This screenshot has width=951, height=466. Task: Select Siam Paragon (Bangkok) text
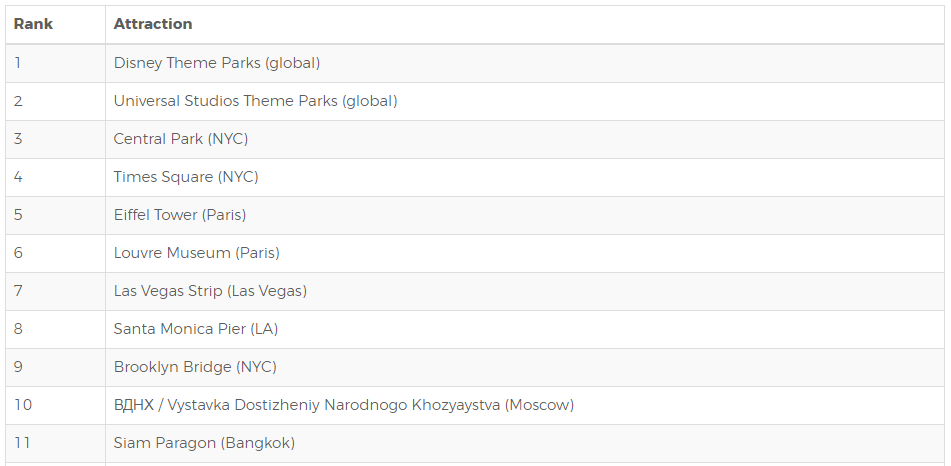(x=204, y=443)
